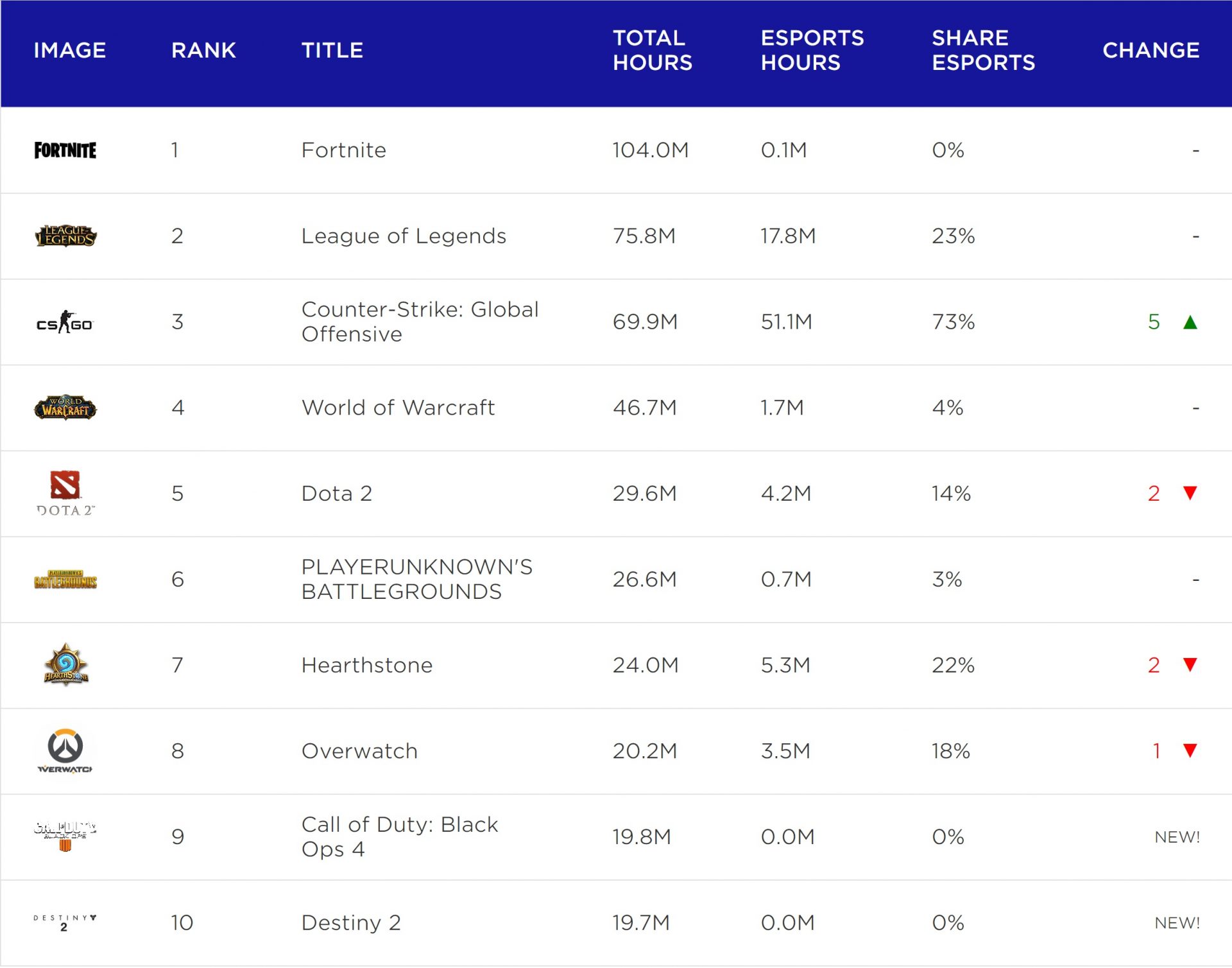Image resolution: width=1232 pixels, height=968 pixels.
Task: Click the Change column header
Action: [1151, 50]
